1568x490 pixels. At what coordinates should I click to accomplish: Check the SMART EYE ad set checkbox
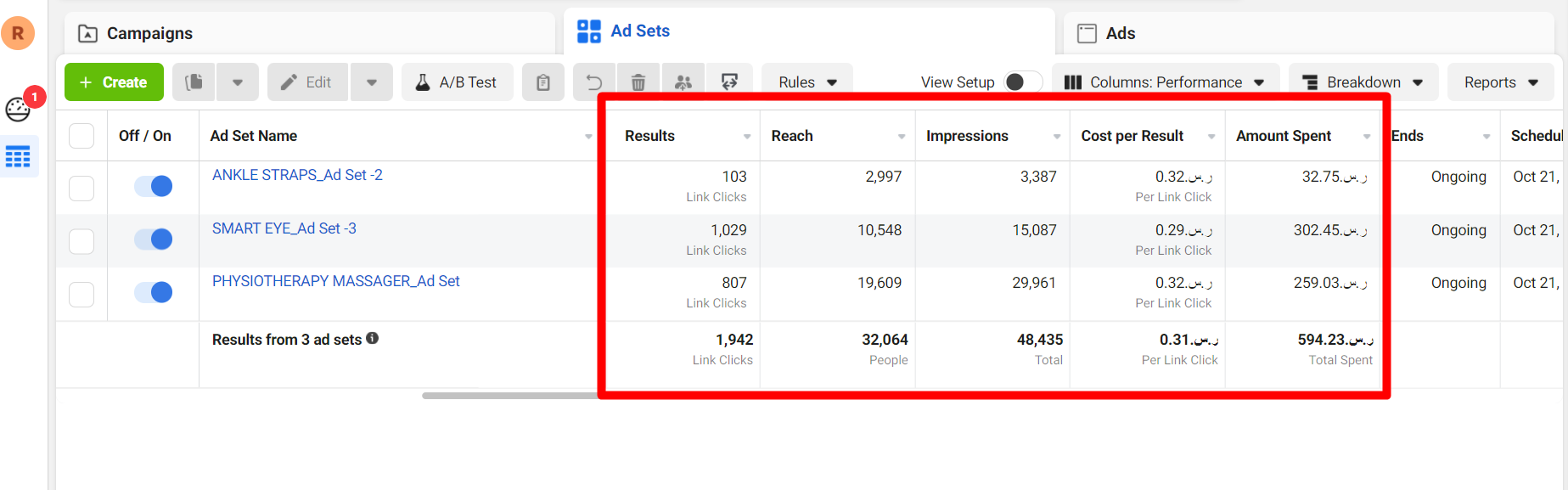81,241
